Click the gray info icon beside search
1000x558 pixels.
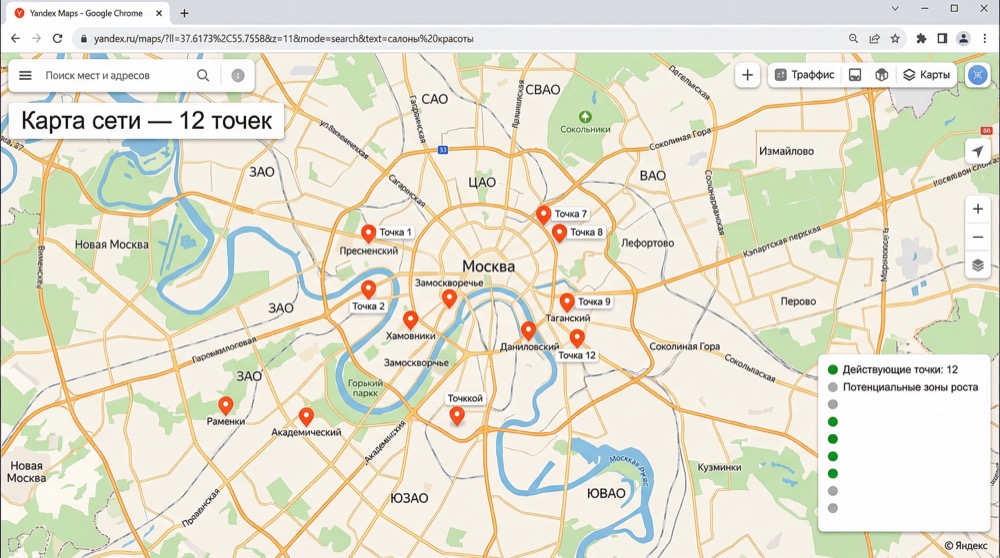click(238, 76)
